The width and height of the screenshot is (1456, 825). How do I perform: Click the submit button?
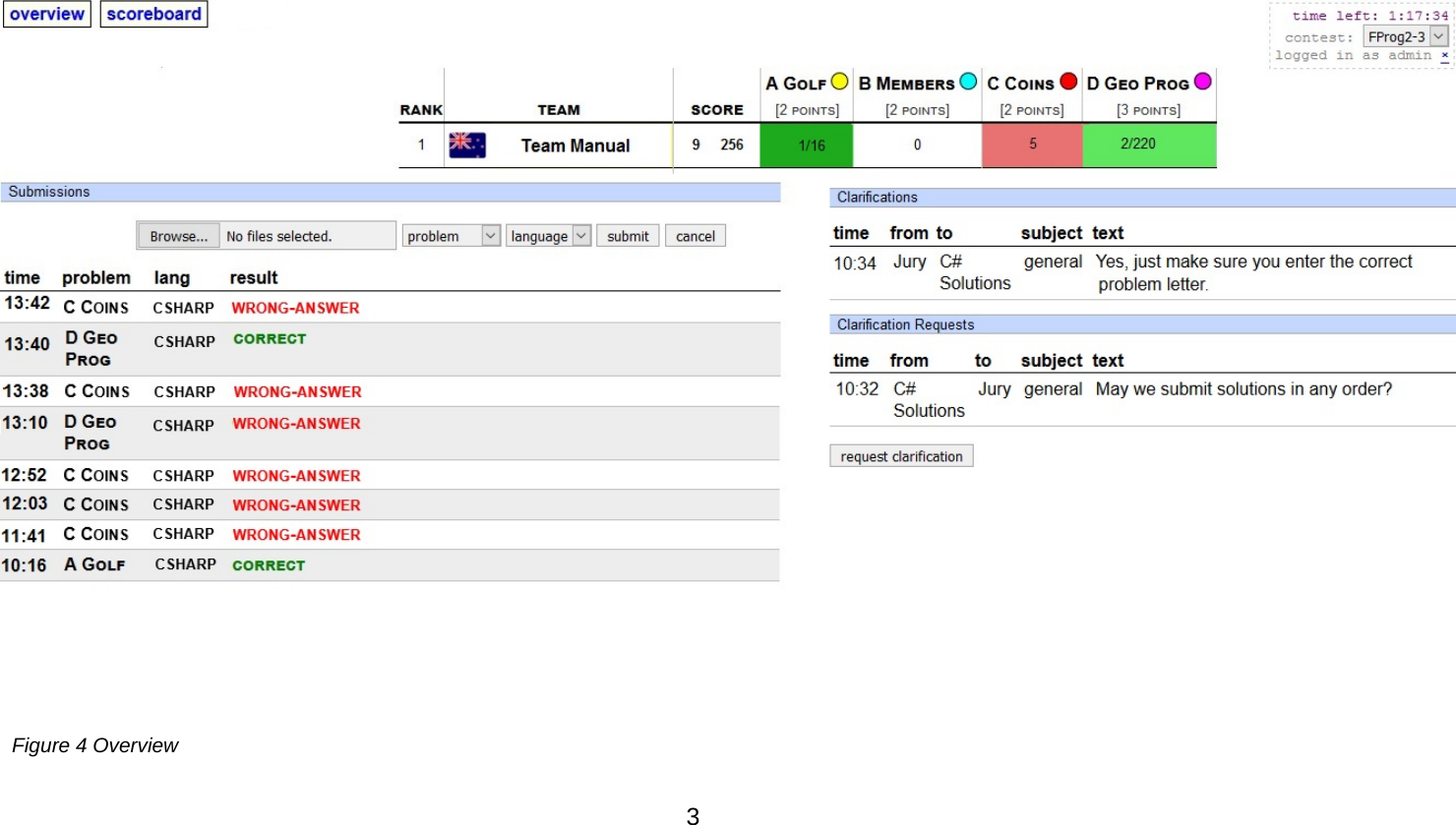pyautogui.click(x=628, y=236)
